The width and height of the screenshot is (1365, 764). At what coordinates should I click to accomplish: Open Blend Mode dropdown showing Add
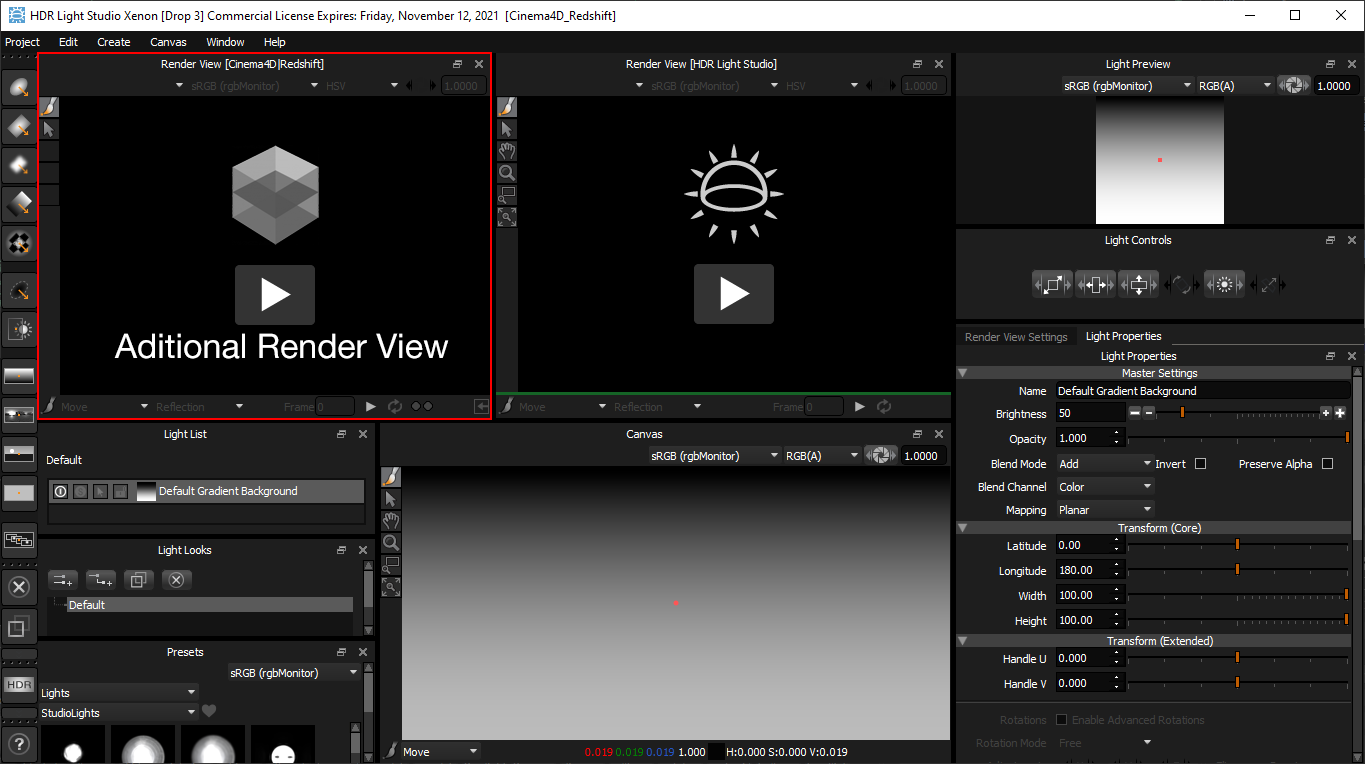[x=1105, y=464]
